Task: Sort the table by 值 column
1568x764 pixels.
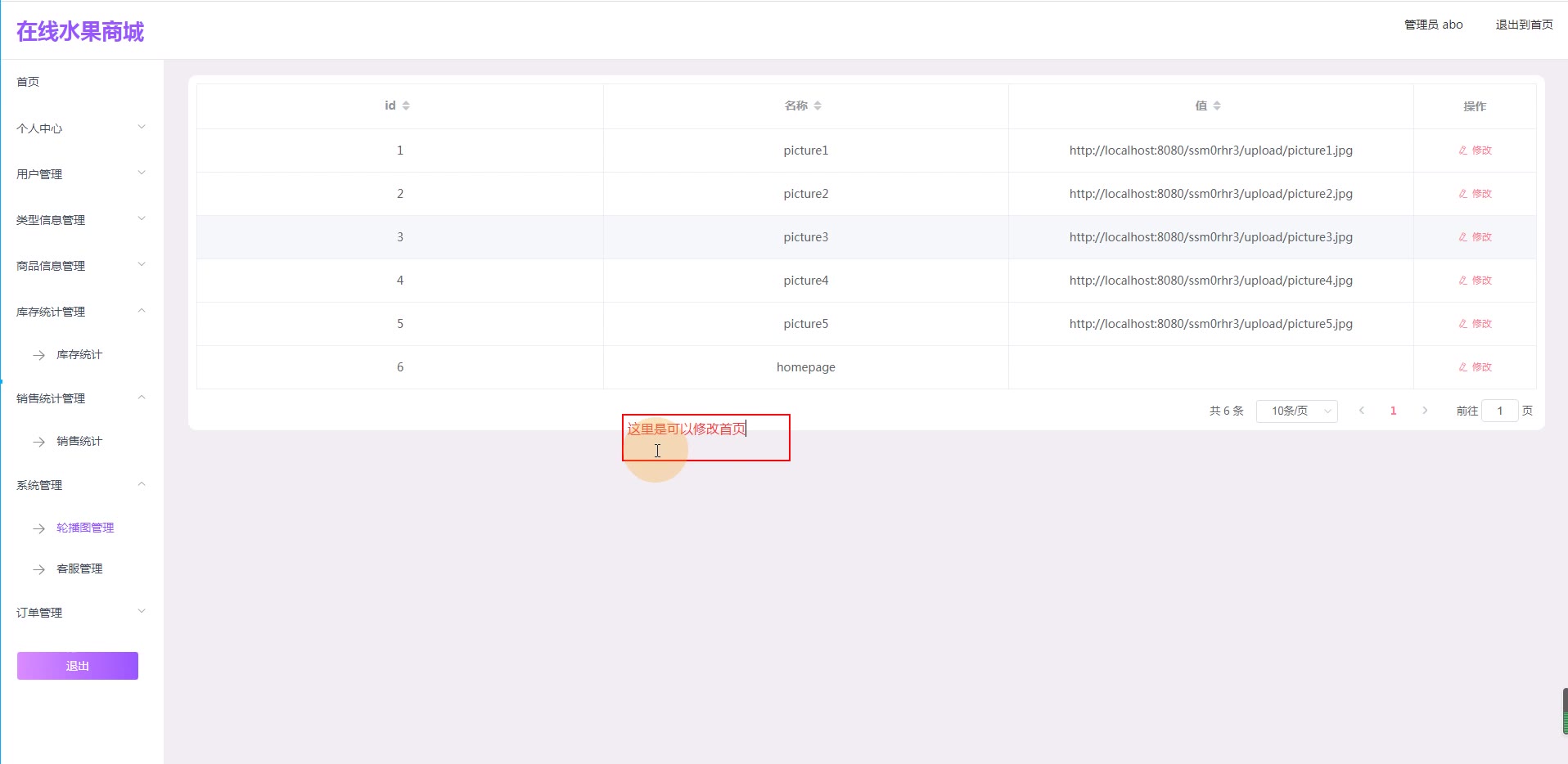Action: (1217, 106)
